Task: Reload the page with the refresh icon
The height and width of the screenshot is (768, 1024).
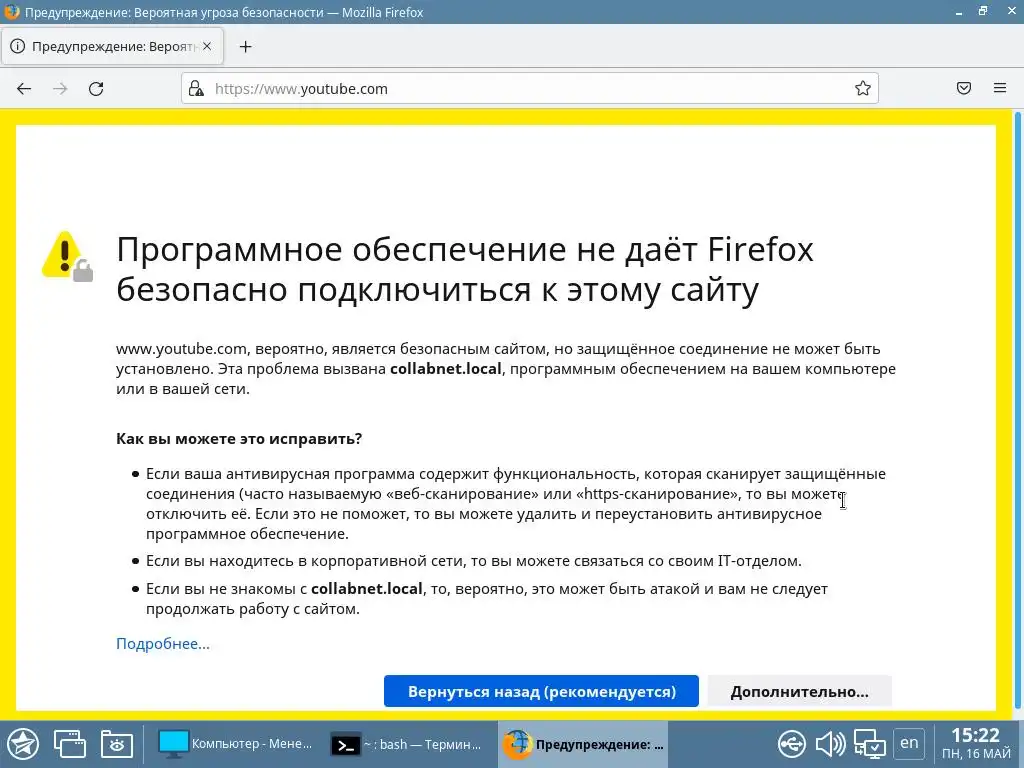Action: (96, 89)
